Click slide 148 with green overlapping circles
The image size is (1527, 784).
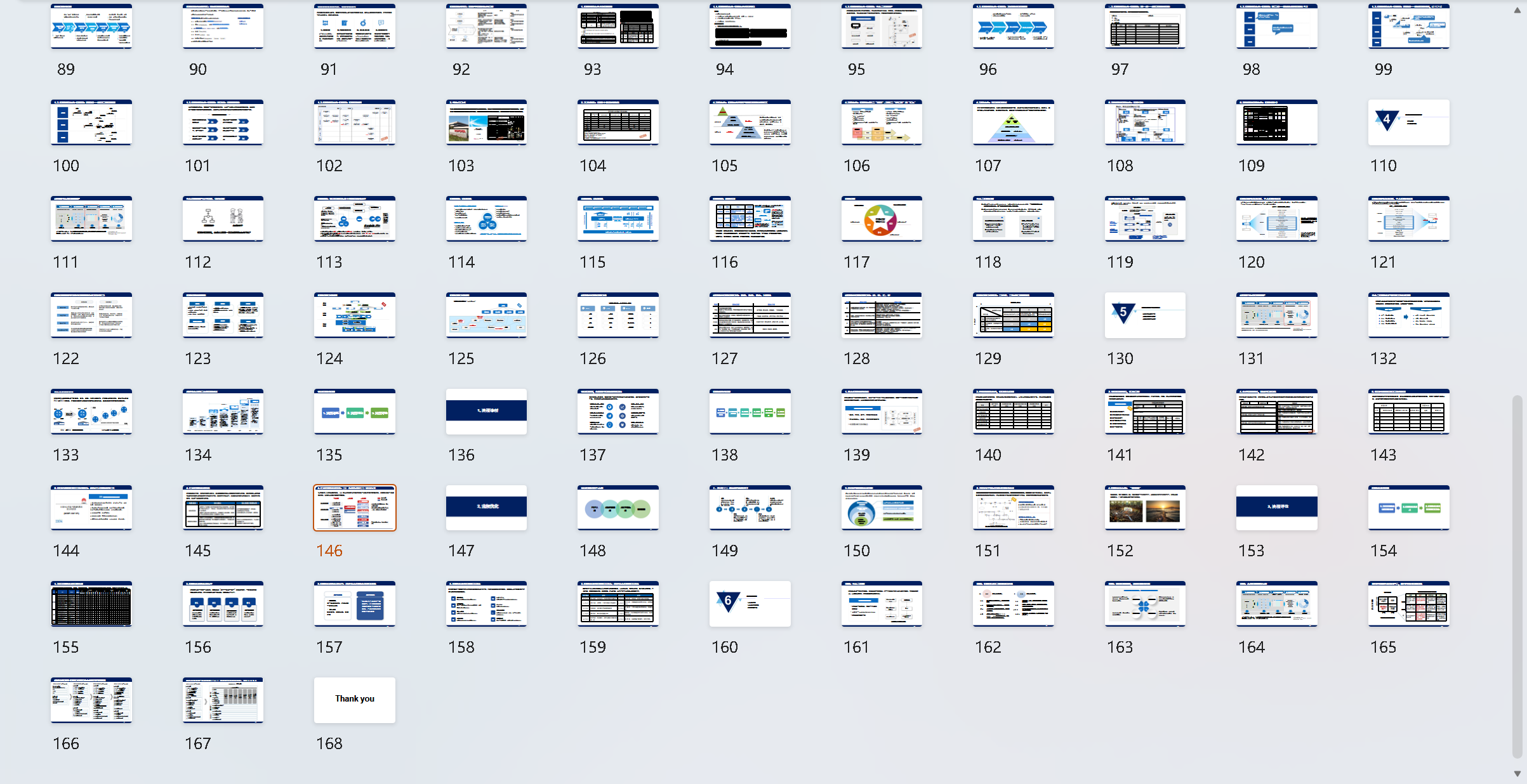pos(618,507)
